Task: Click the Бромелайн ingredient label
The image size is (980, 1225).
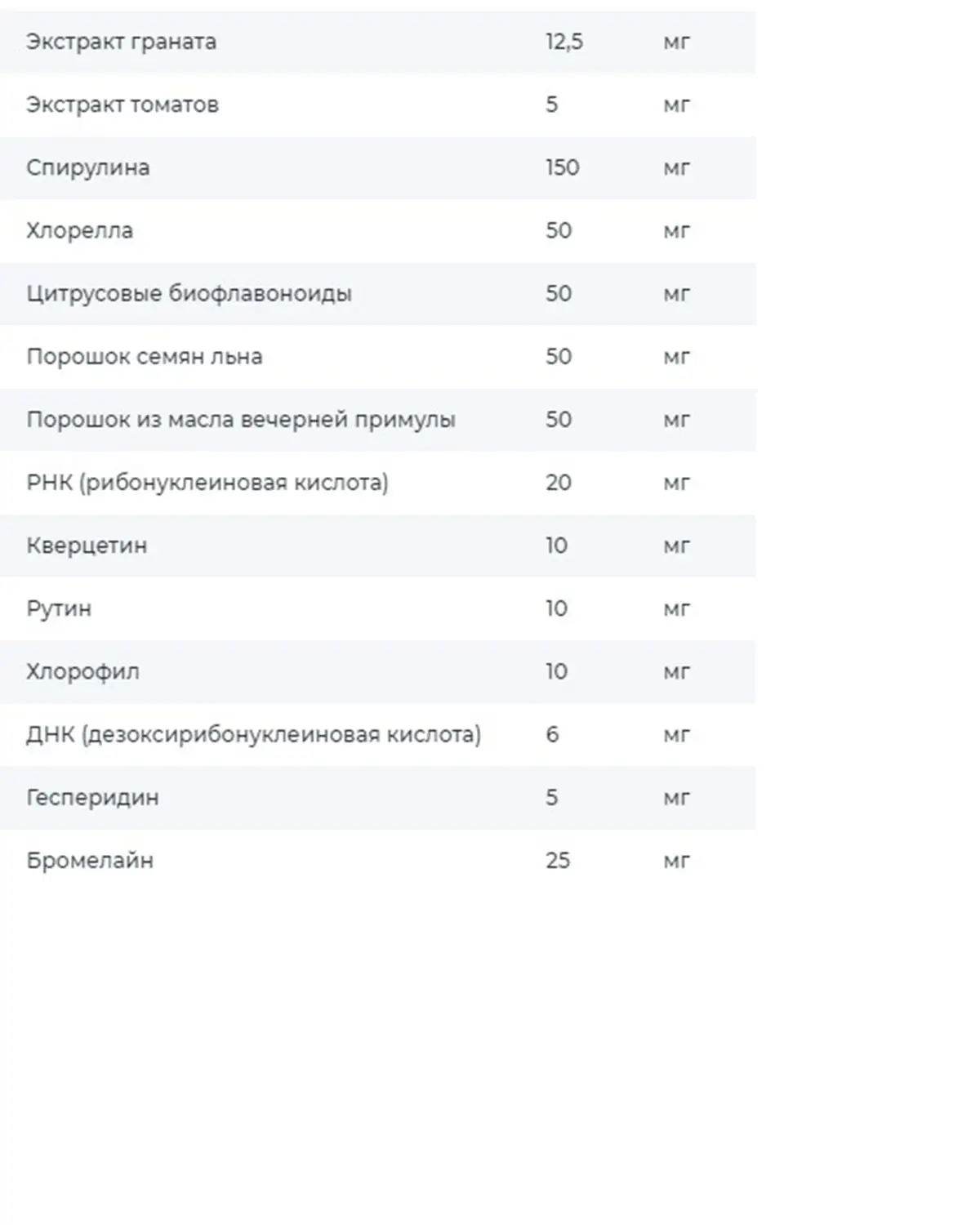Action: click(90, 861)
